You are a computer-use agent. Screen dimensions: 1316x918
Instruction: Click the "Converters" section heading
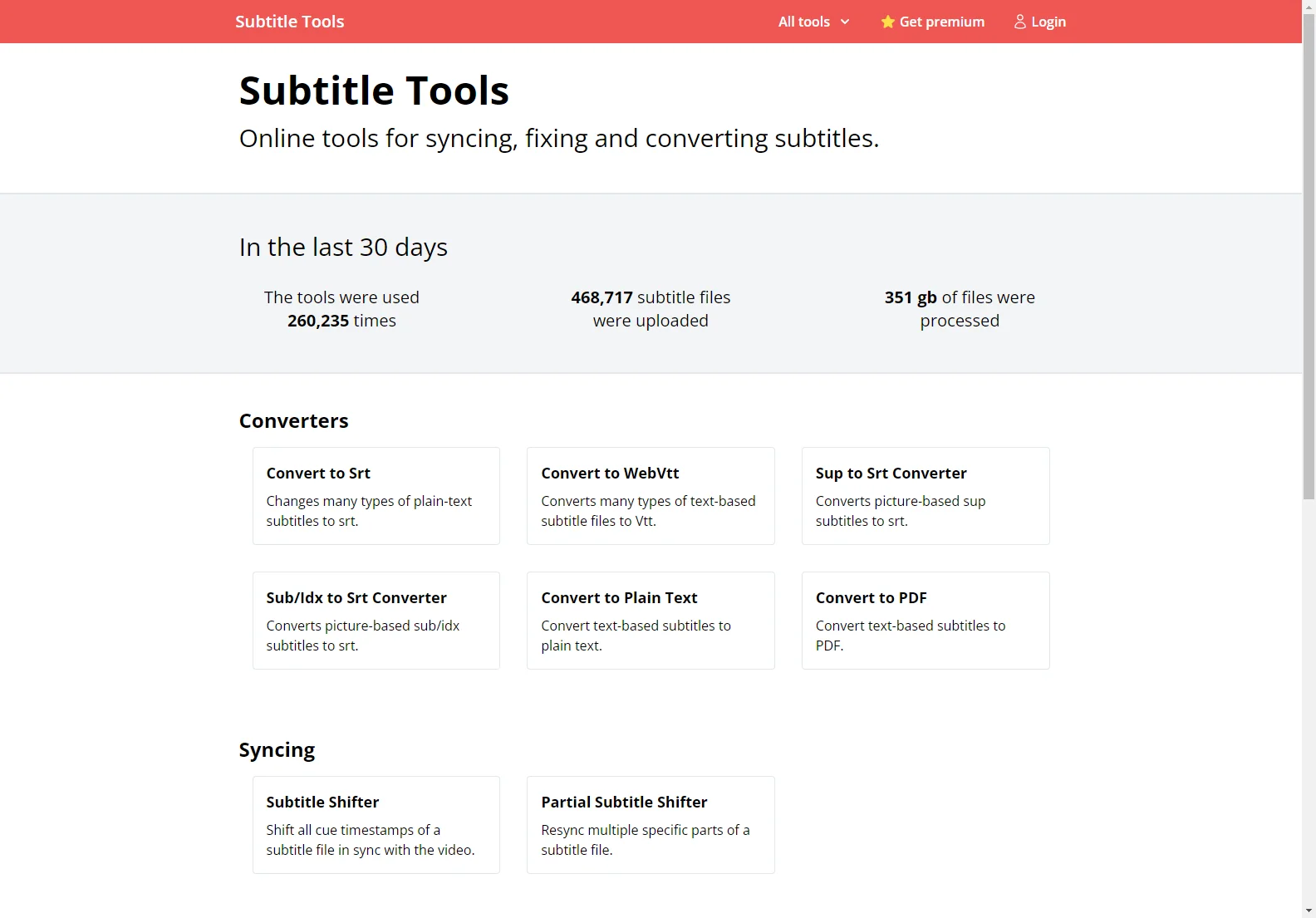point(293,421)
